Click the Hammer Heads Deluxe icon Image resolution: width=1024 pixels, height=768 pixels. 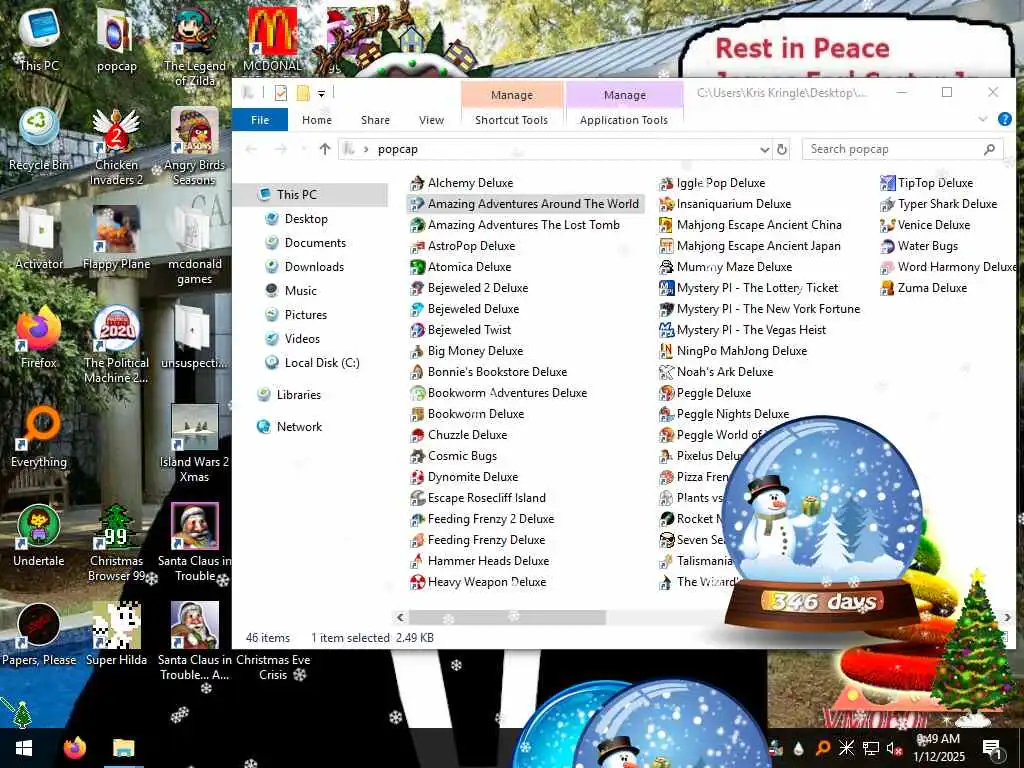pos(417,561)
